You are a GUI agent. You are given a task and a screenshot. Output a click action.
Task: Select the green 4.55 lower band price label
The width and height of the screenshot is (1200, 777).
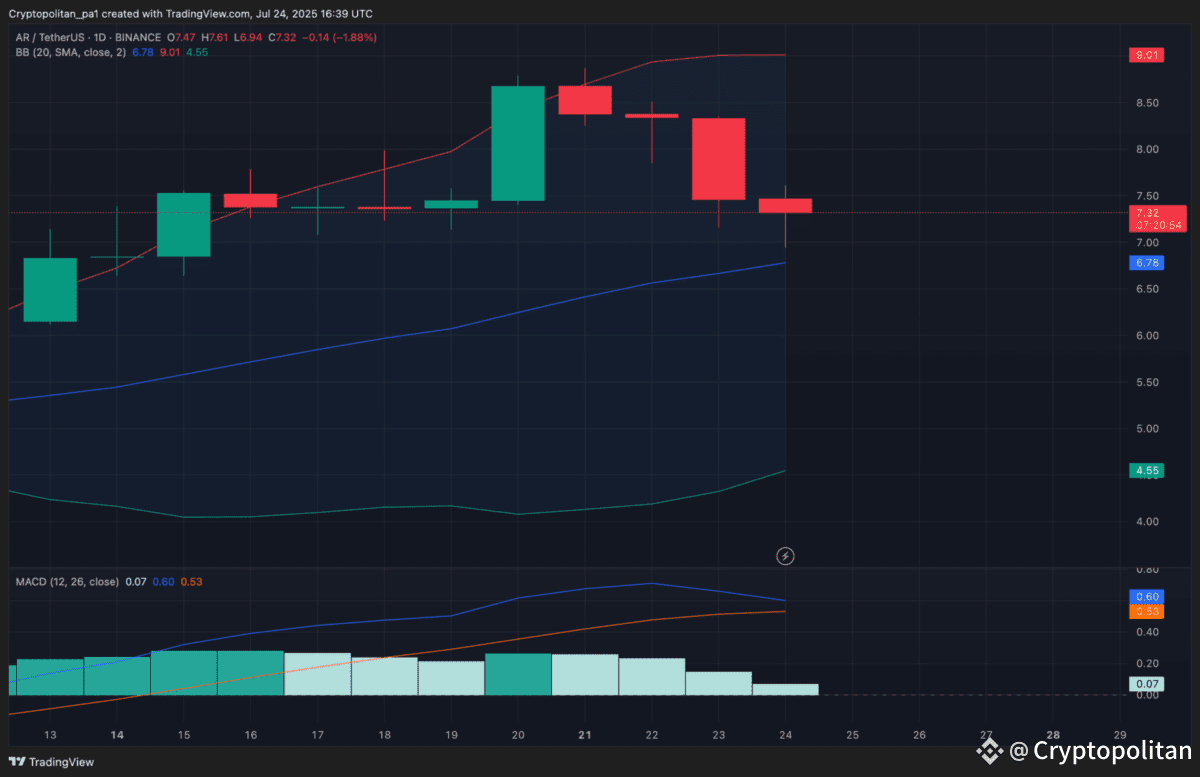[1146, 470]
